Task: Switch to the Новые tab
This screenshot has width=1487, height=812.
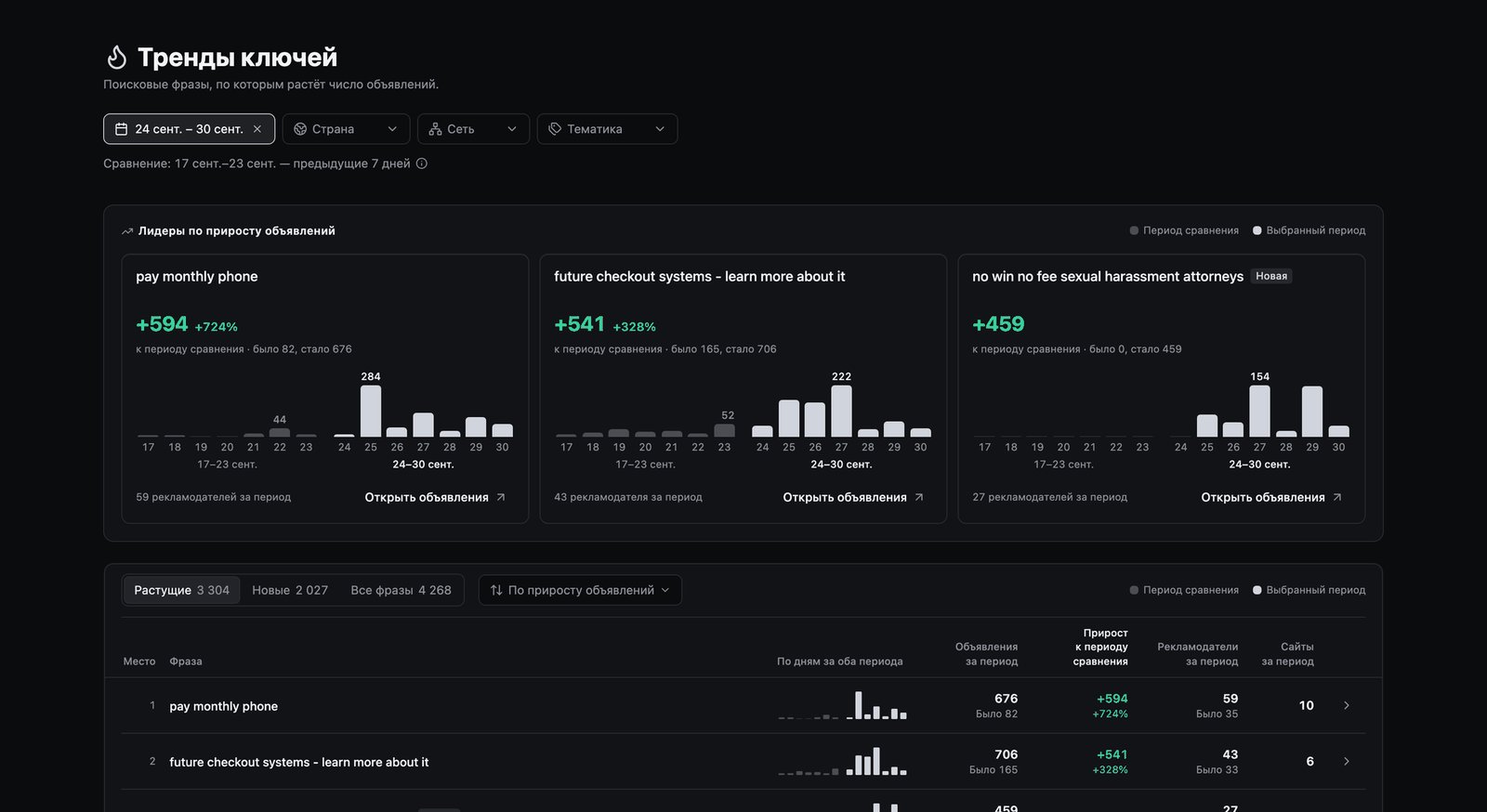Action: tap(290, 590)
